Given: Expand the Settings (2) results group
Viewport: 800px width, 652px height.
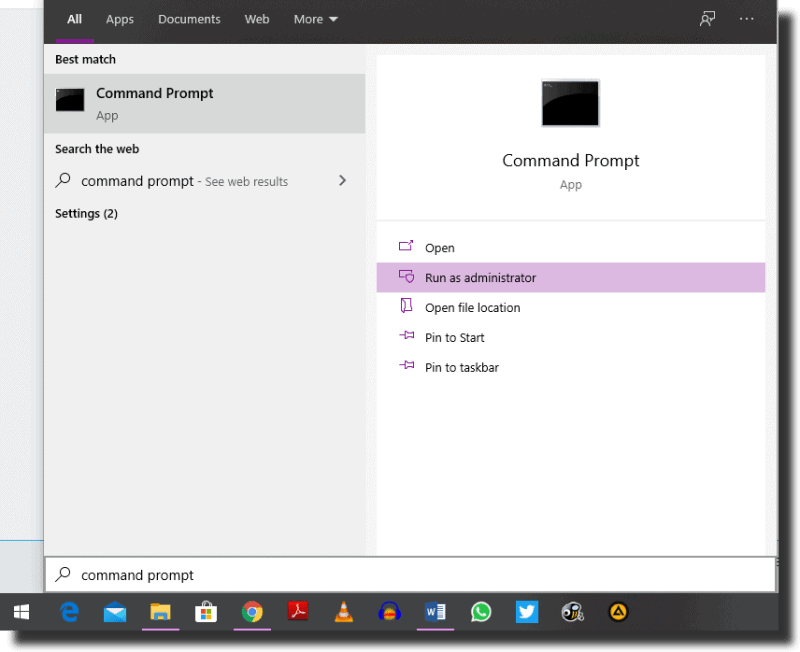Looking at the screenshot, I should coord(86,214).
